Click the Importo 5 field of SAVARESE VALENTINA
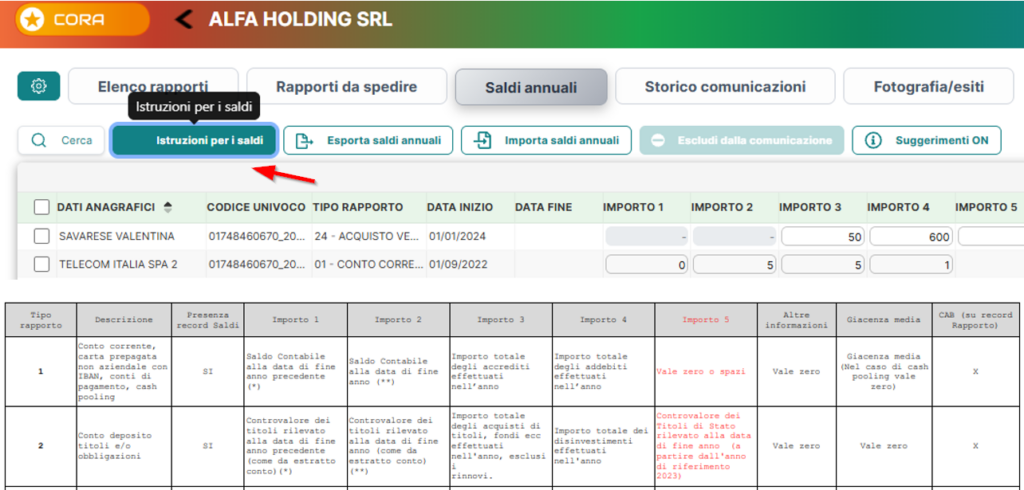 (x=991, y=237)
